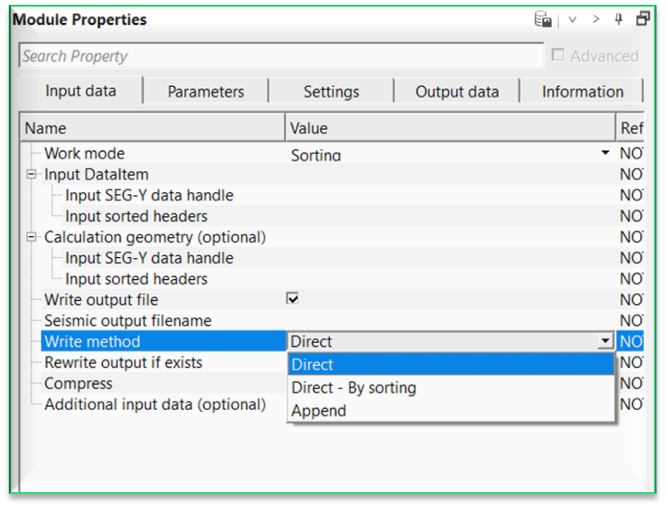Image resolution: width=666 pixels, height=508 pixels.
Task: Select the Seismic output filename row
Action: click(128, 321)
